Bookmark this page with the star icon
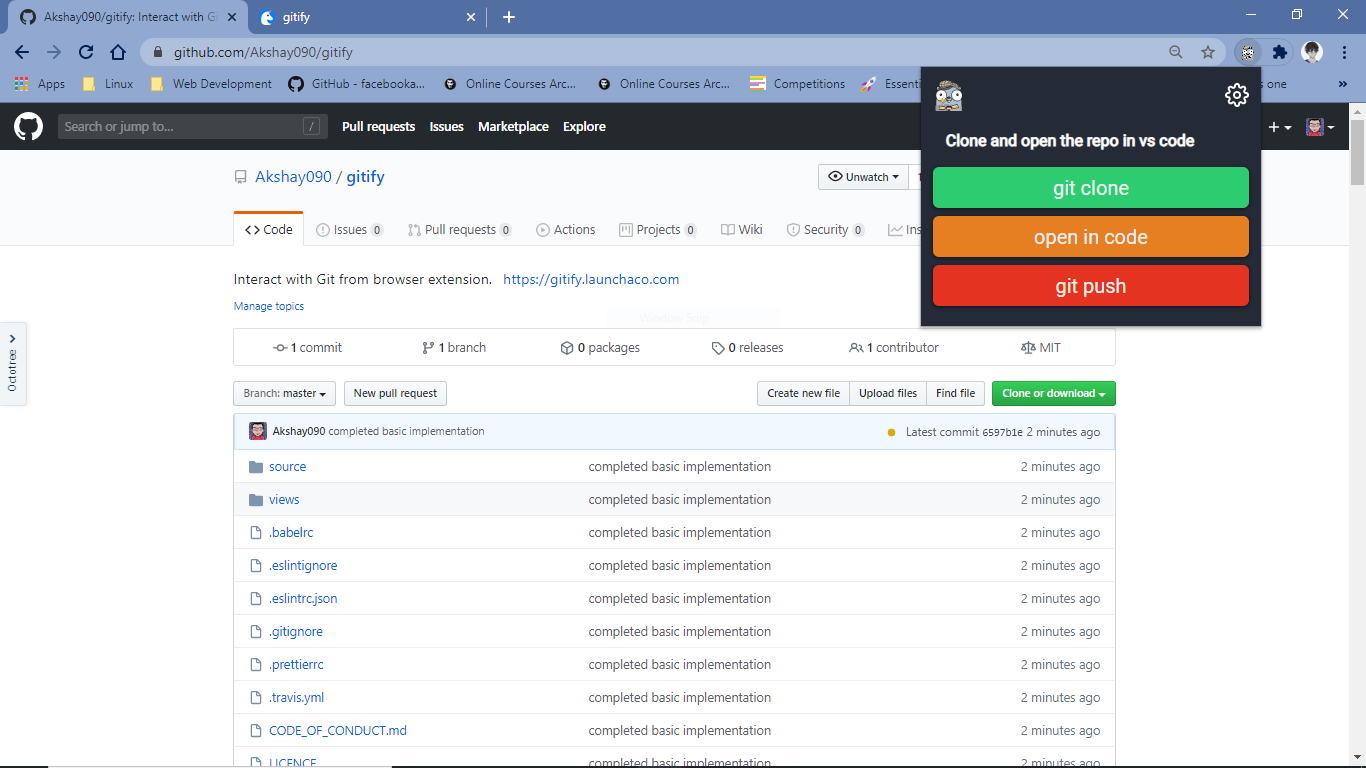Viewport: 1366px width, 768px height. (x=1208, y=52)
